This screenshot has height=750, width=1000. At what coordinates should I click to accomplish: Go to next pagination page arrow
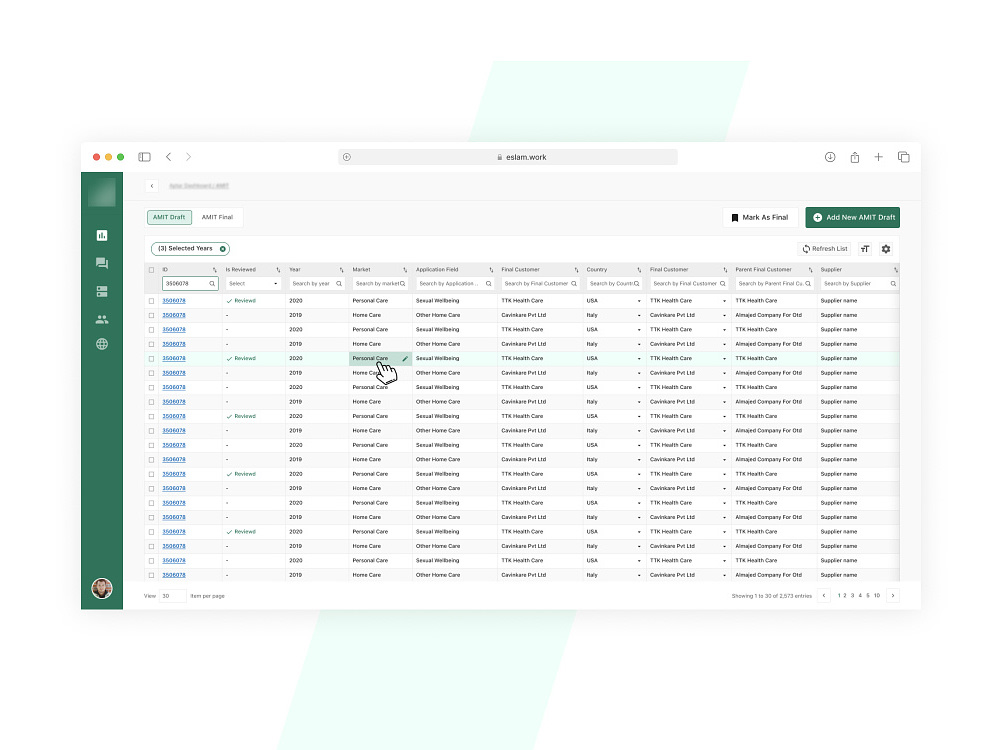(x=893, y=596)
